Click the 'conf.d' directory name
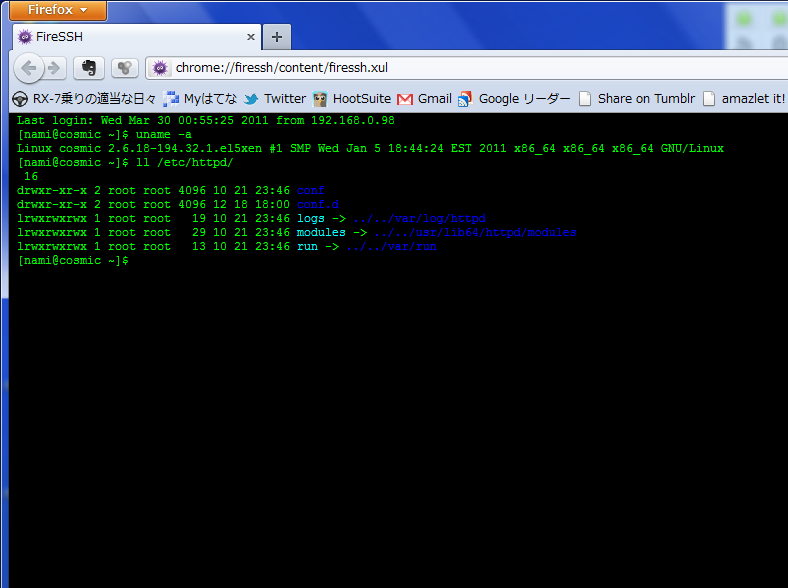Screen dimensions: 788x588 coord(318,205)
